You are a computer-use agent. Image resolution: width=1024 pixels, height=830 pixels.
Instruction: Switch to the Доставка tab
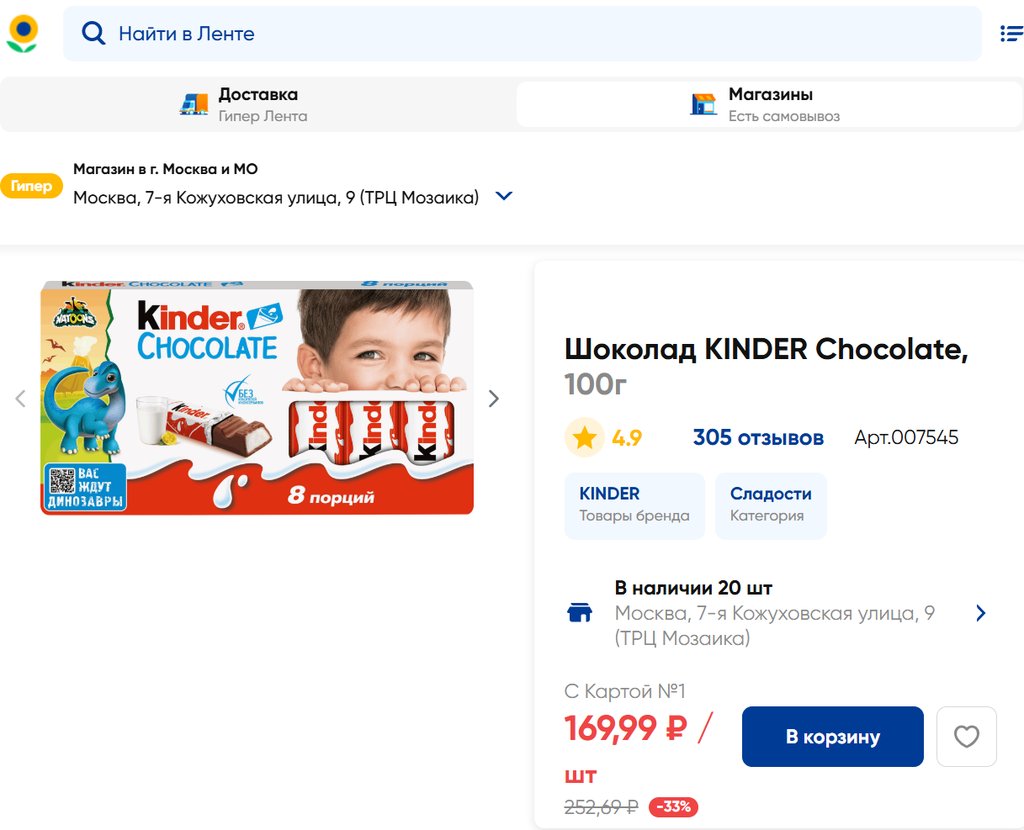click(258, 104)
